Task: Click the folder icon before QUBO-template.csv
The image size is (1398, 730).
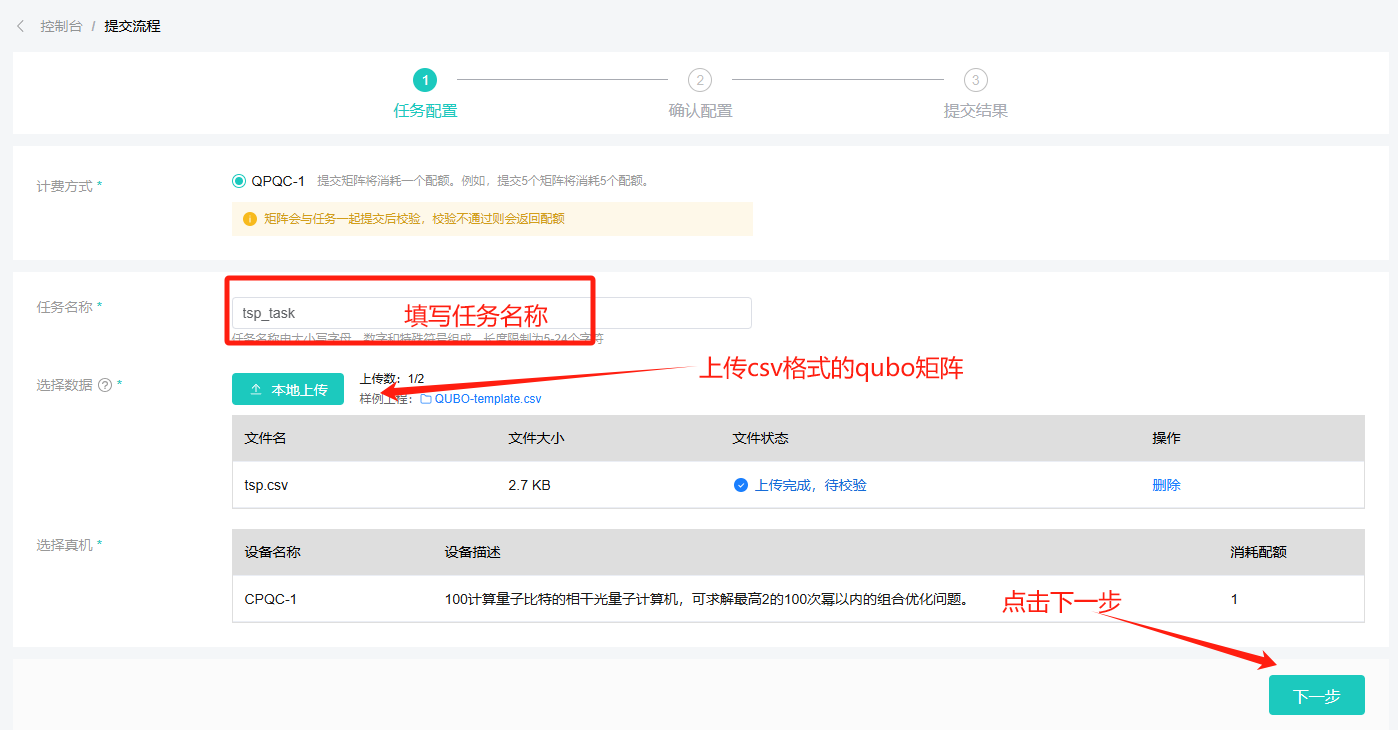Action: point(426,398)
